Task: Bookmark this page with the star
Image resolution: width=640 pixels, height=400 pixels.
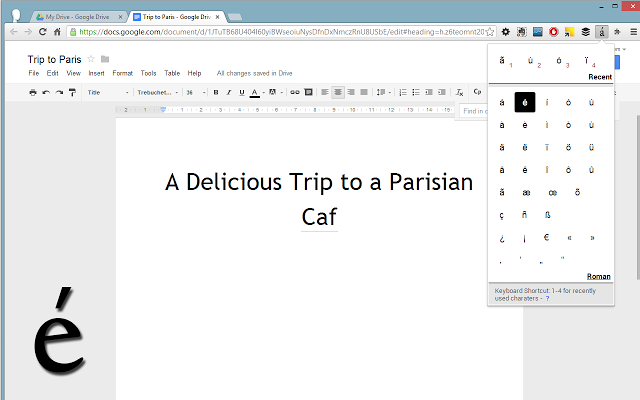Action: coord(490,32)
